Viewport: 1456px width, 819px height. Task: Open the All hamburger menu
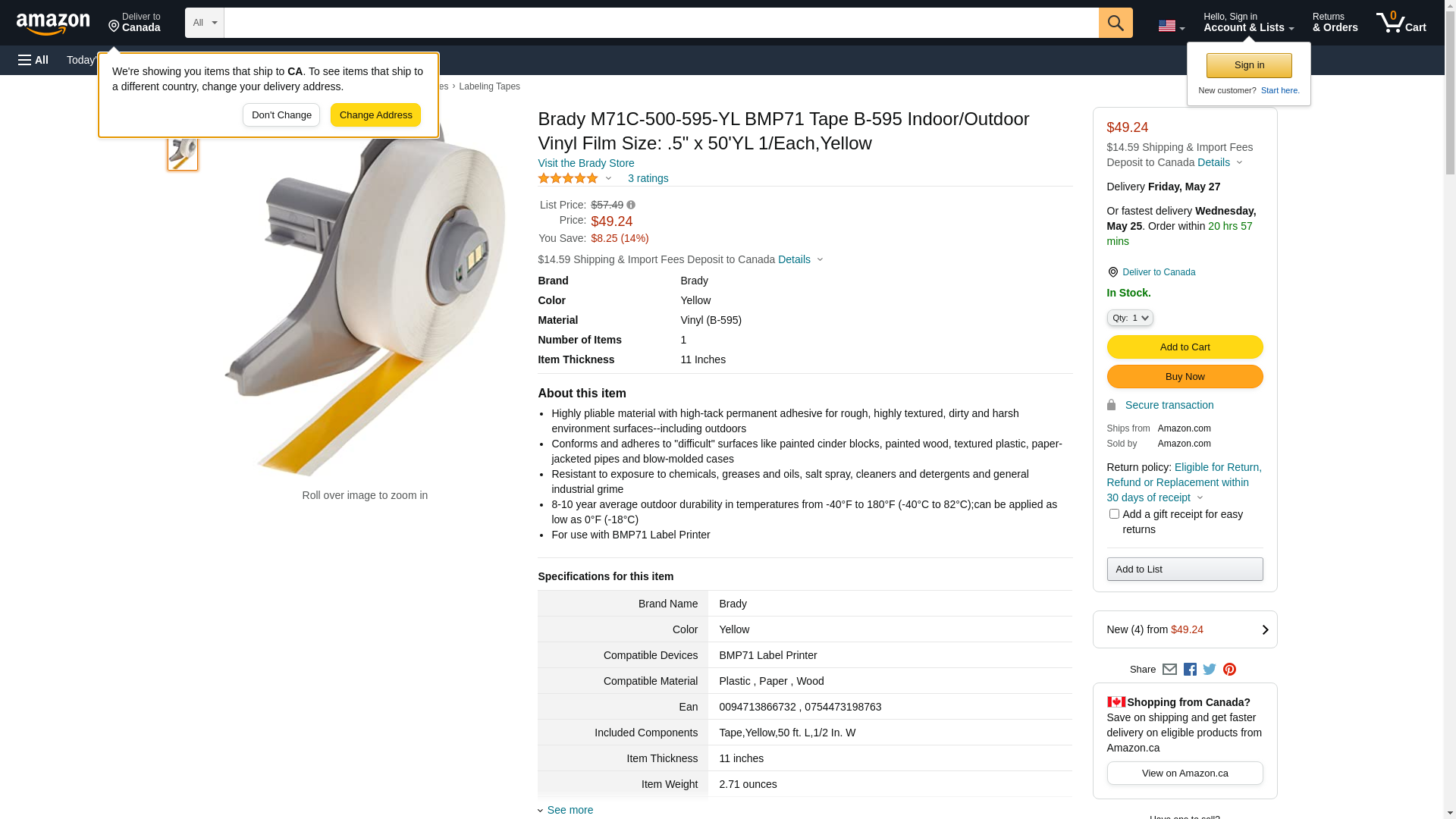click(33, 60)
